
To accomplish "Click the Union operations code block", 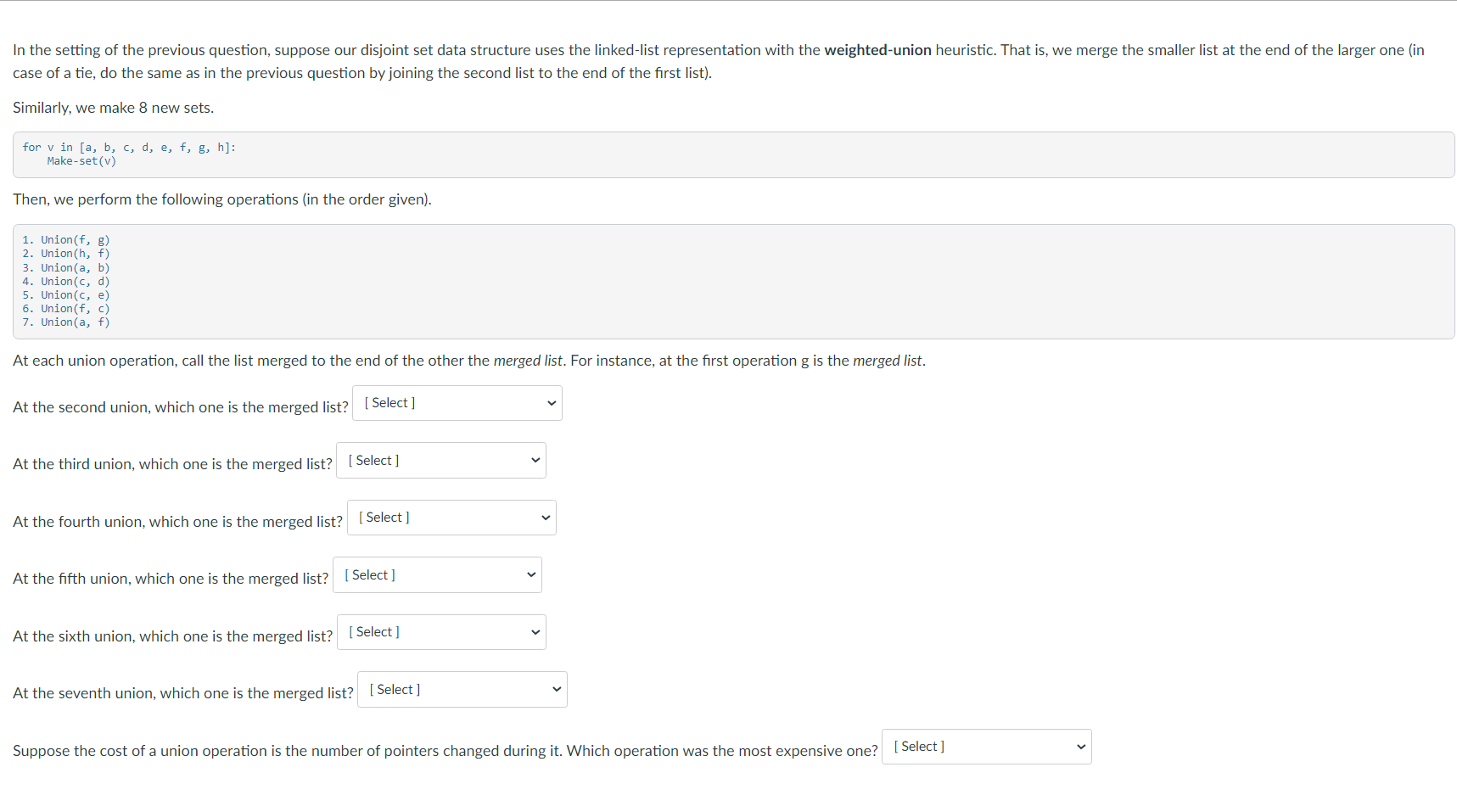I will click(730, 281).
